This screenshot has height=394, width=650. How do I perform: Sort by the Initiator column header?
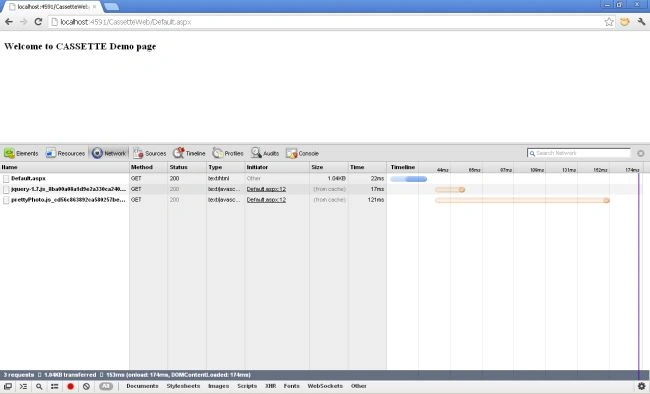coord(277,167)
